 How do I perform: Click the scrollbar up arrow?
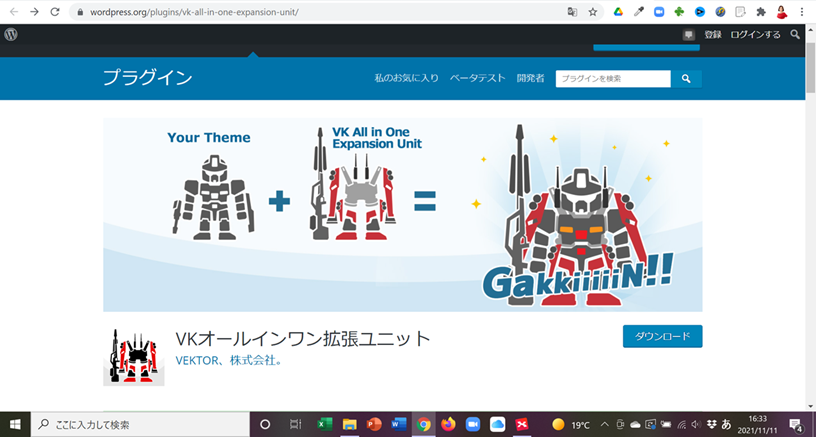tap(811, 28)
